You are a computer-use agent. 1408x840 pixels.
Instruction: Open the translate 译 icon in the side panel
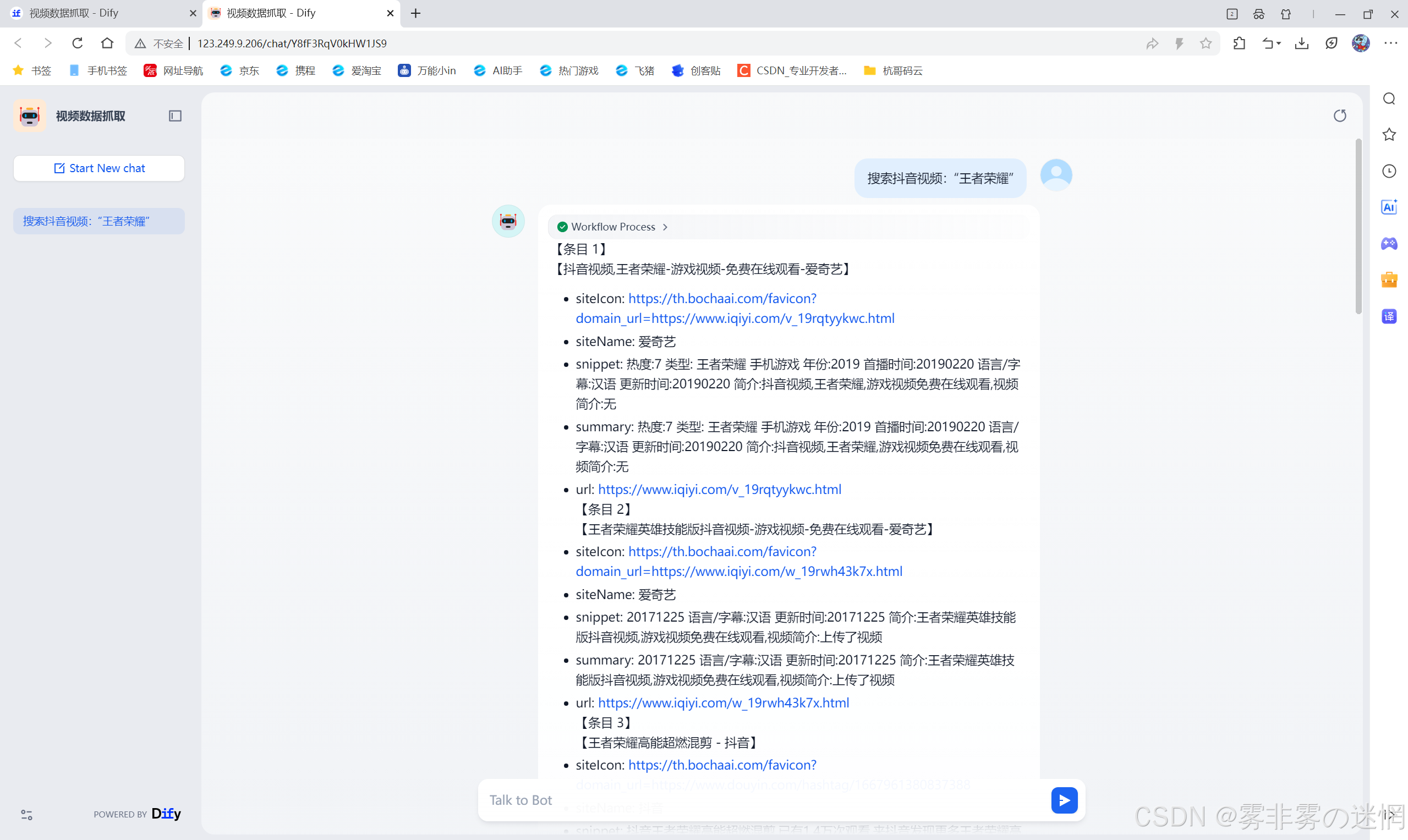(x=1389, y=316)
